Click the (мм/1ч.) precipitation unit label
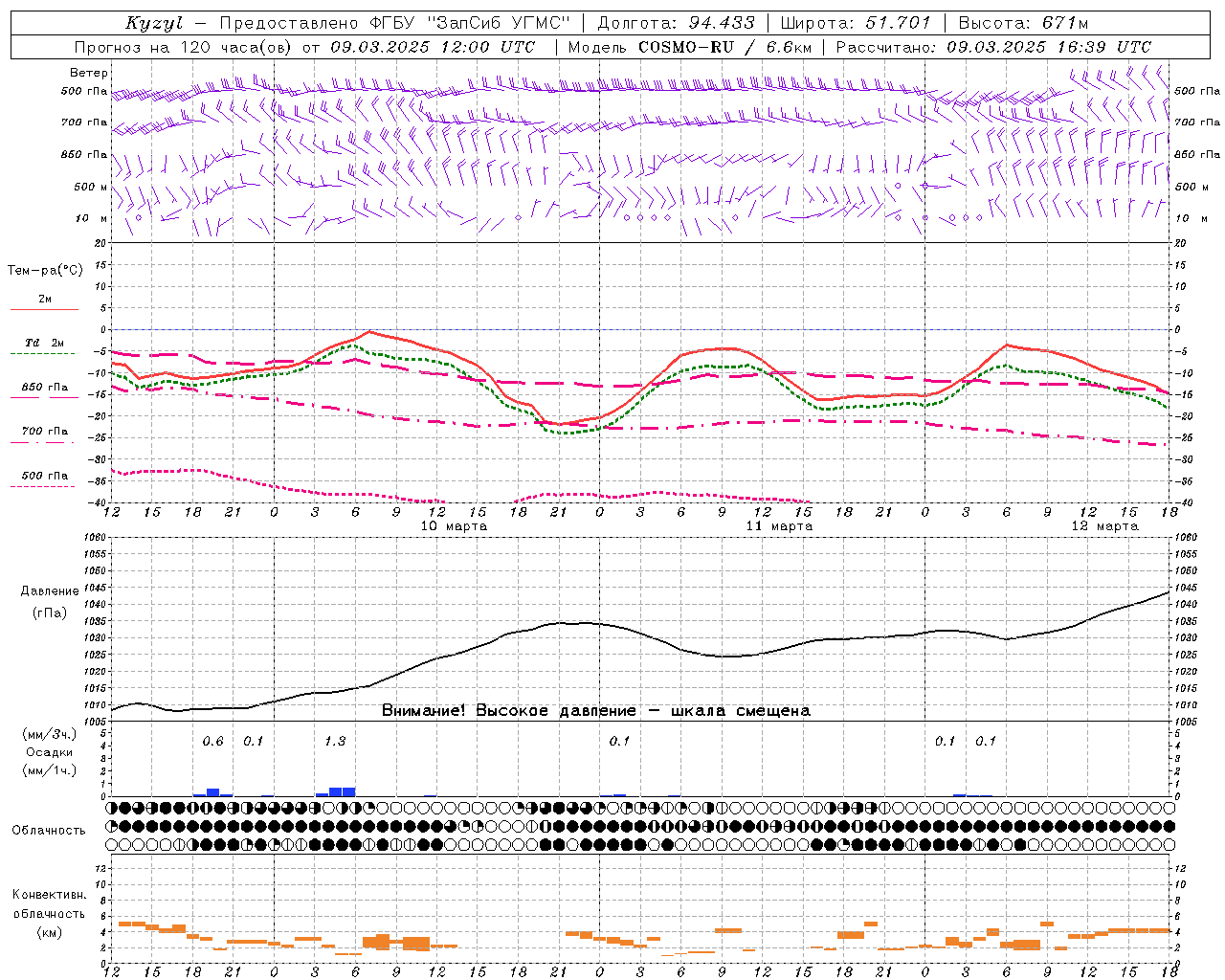This screenshot has width=1225, height=980. coord(50,770)
